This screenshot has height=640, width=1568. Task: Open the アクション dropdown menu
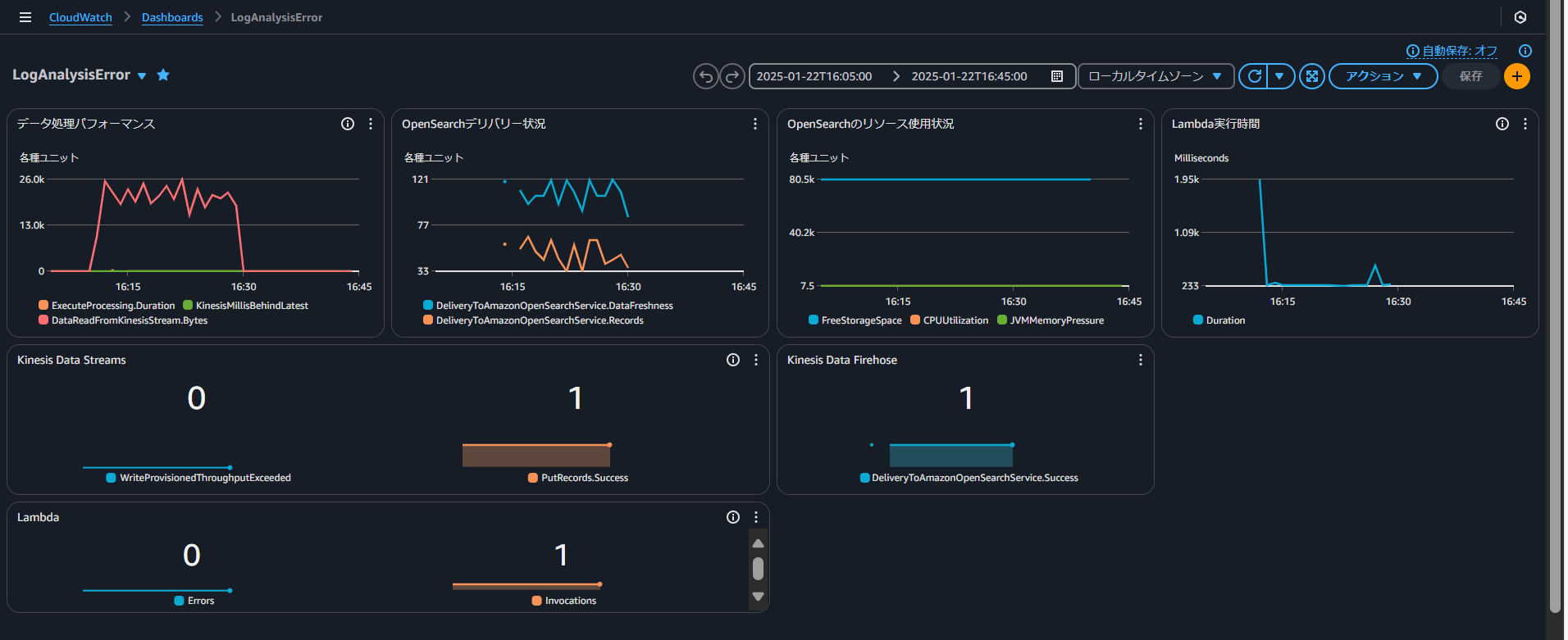click(x=1383, y=76)
